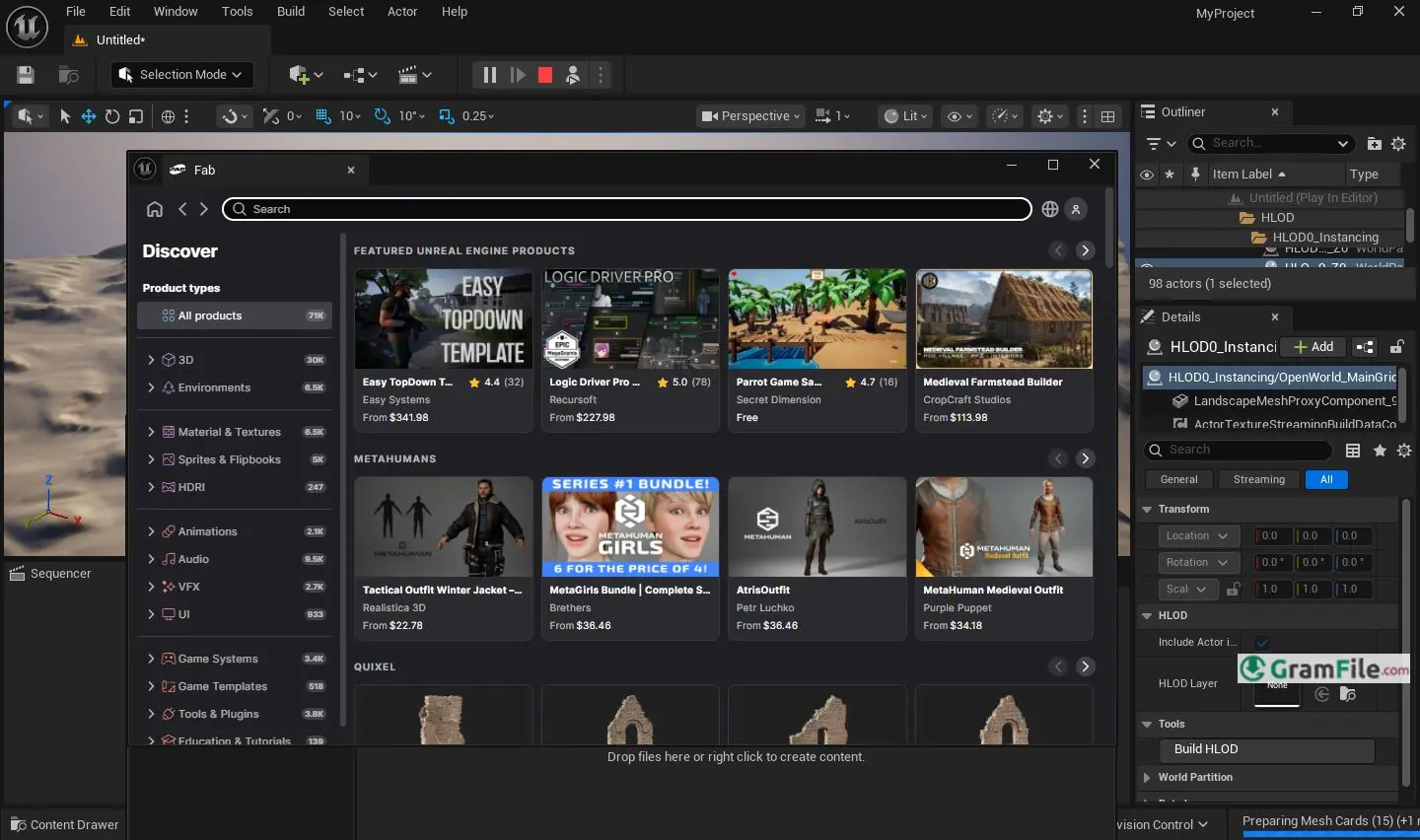Open Easy TopDown Template thumbnail

coord(443,318)
